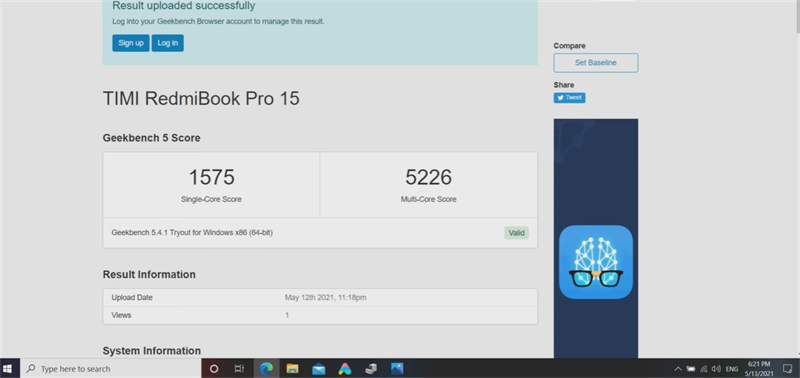Click the System Information heading
Viewport: 800px width, 378px height.
pos(152,350)
